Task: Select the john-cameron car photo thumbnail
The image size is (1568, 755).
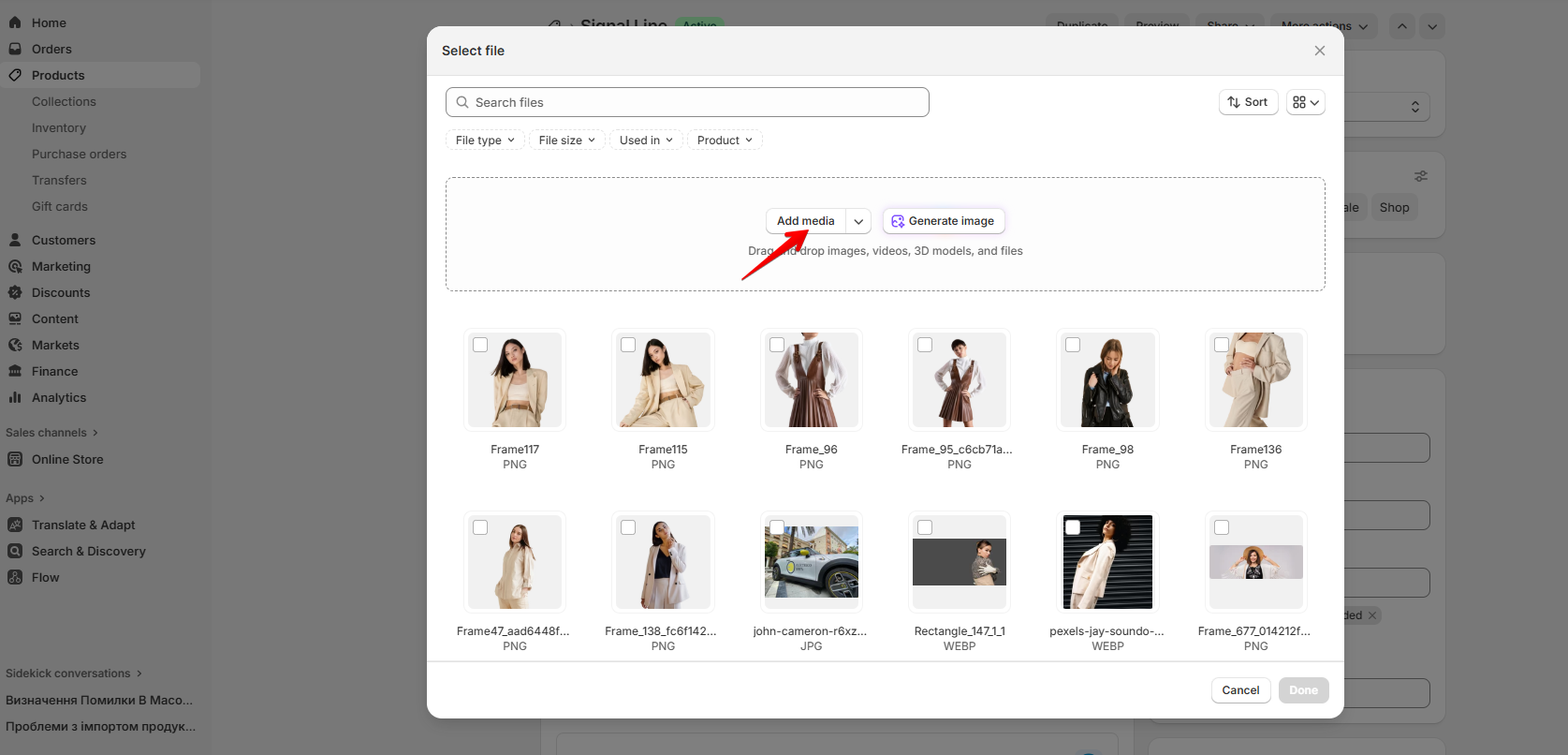Action: coord(812,562)
